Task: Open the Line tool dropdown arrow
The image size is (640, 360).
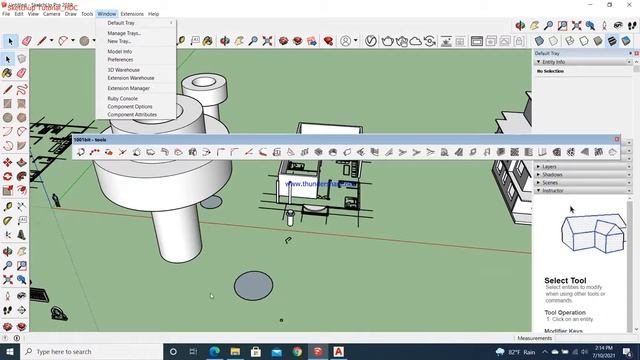Action: click(x=51, y=40)
